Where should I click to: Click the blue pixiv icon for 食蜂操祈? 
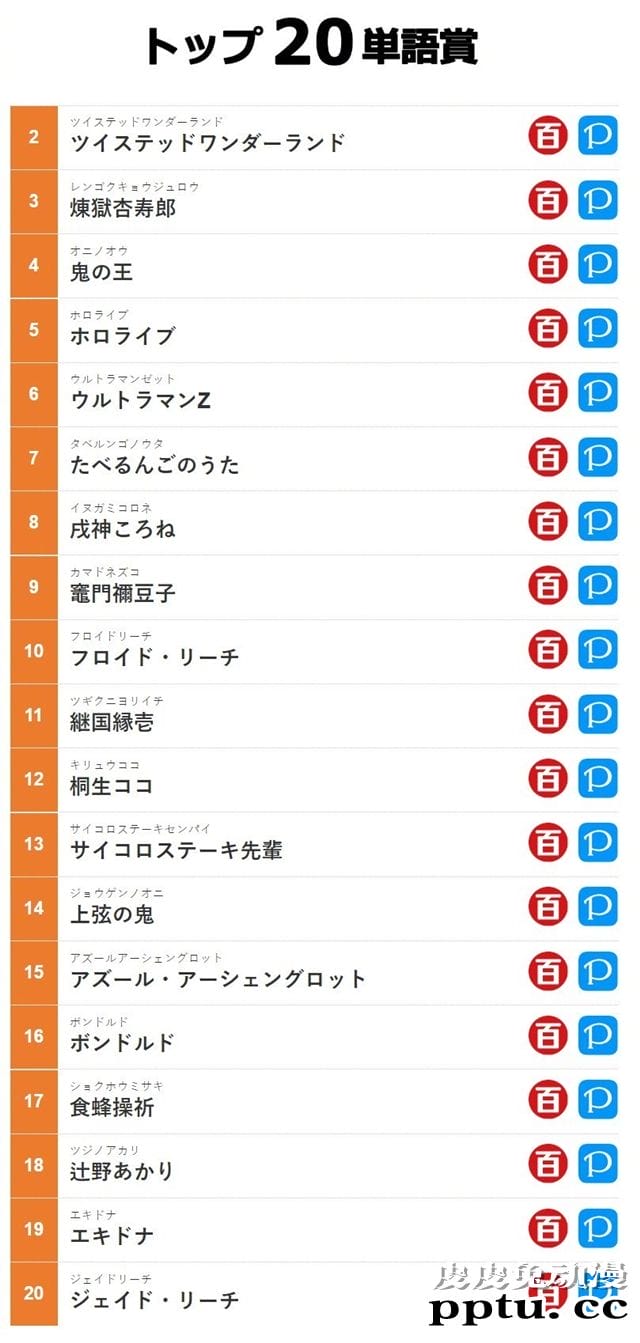(598, 1099)
